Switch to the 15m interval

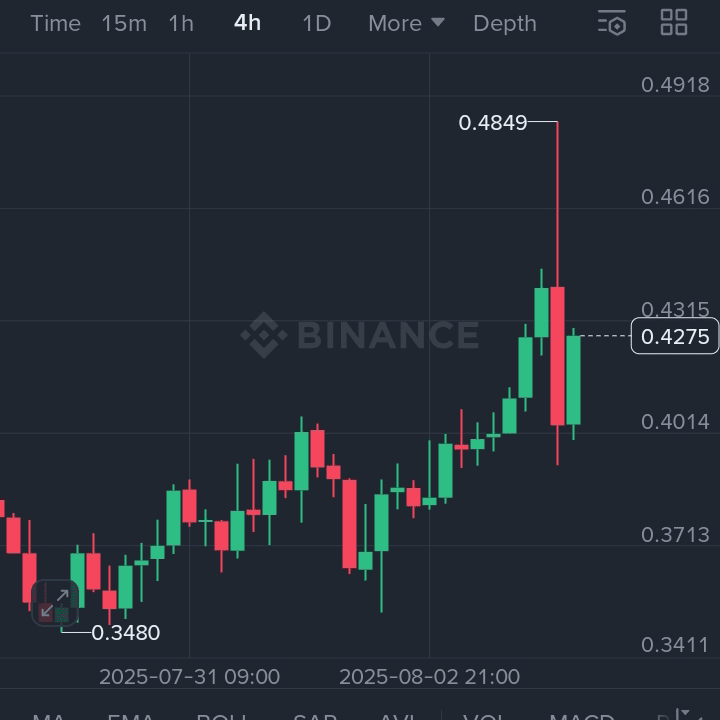tap(124, 23)
